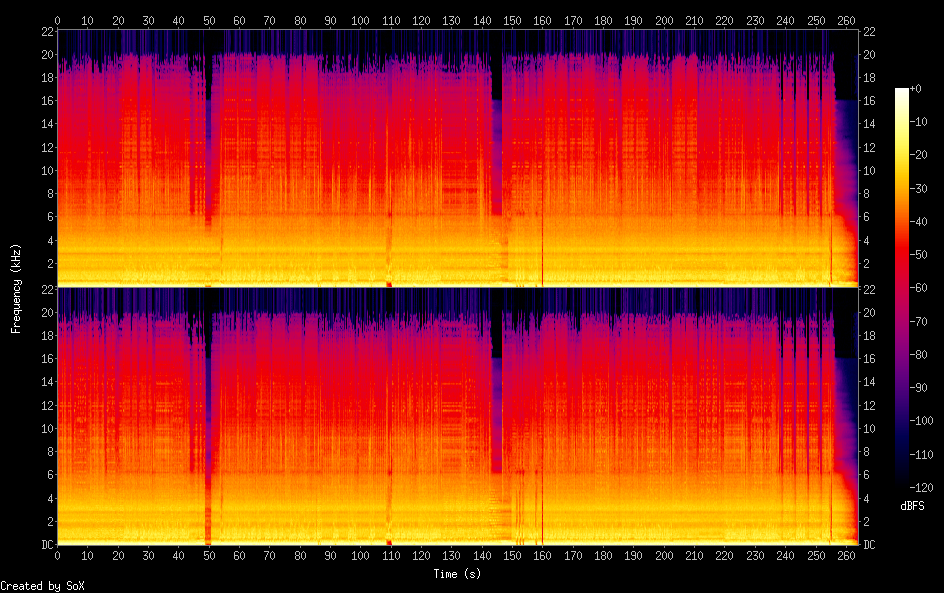Click the "130" tick on the bottom time axis
944x593 pixels.
(452, 556)
